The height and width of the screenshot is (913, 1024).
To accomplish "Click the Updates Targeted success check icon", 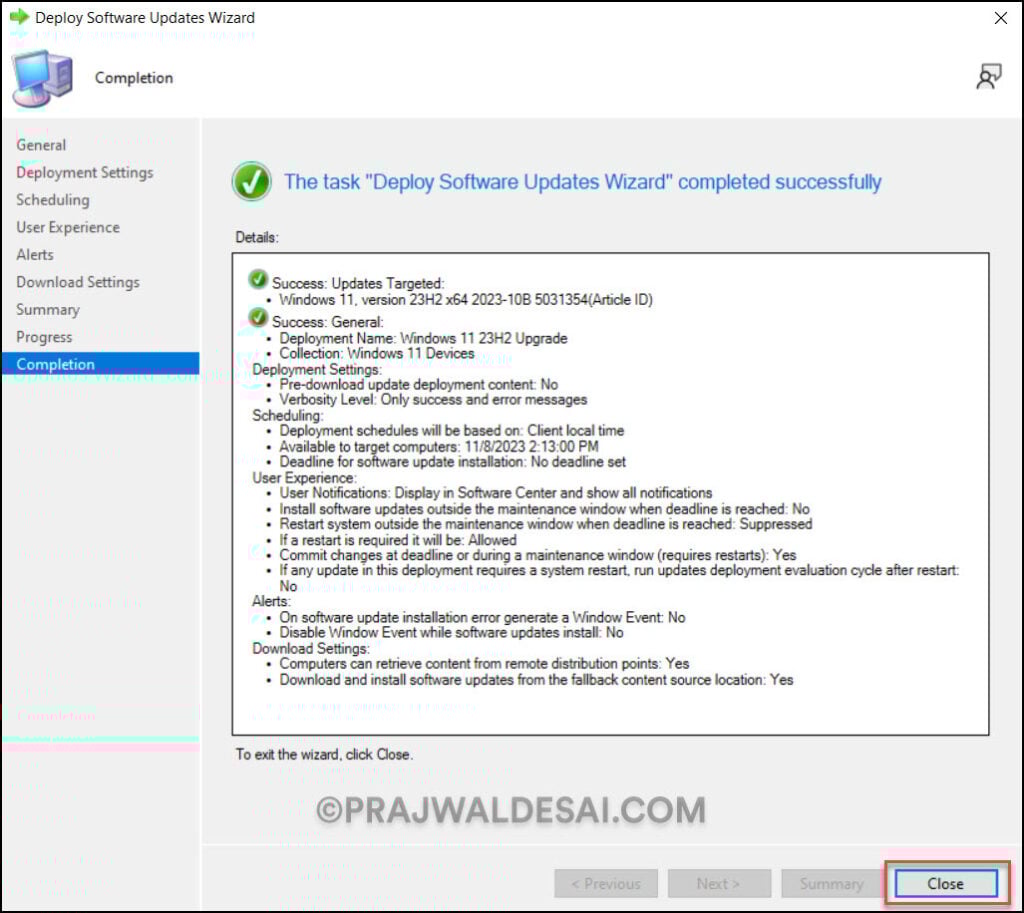I will coord(258,280).
